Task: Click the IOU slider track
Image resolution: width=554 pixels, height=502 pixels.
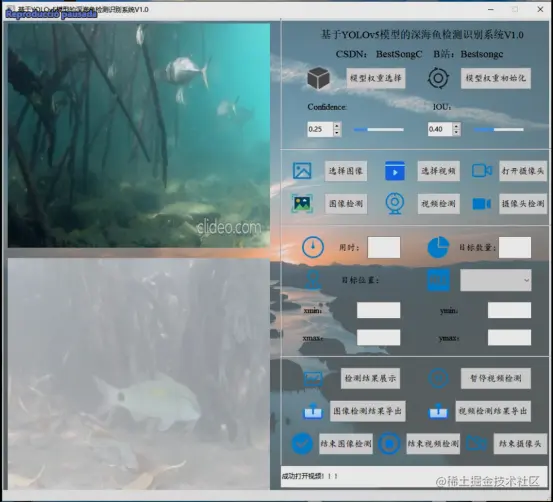Action: (x=498, y=130)
